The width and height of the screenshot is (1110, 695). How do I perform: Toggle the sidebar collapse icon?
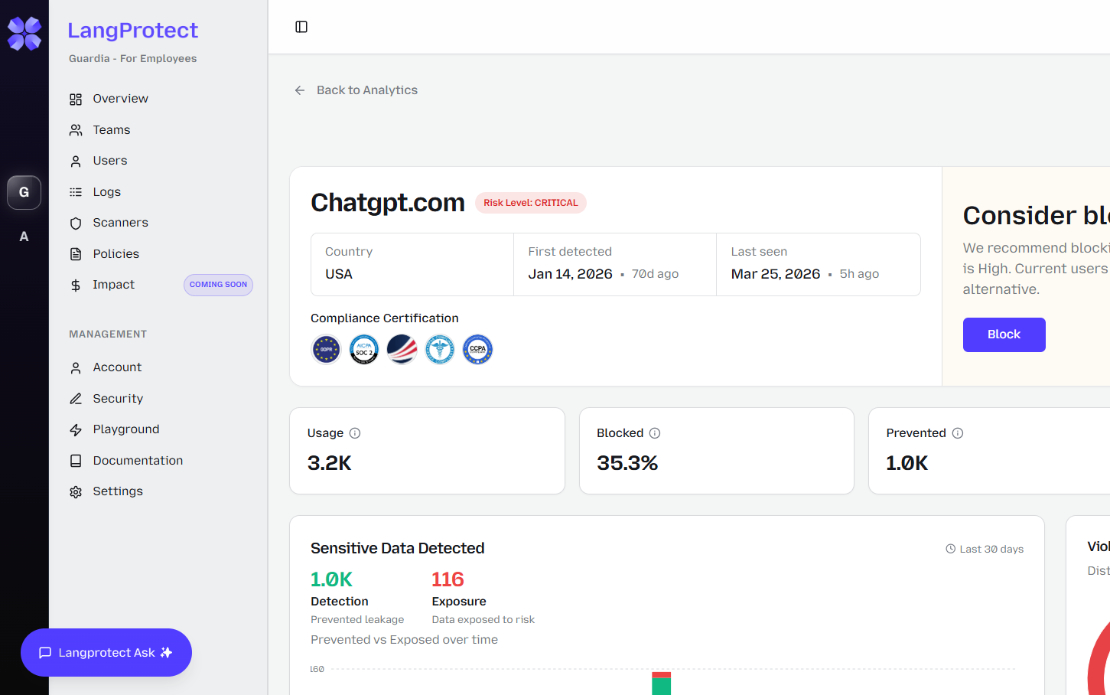click(301, 27)
